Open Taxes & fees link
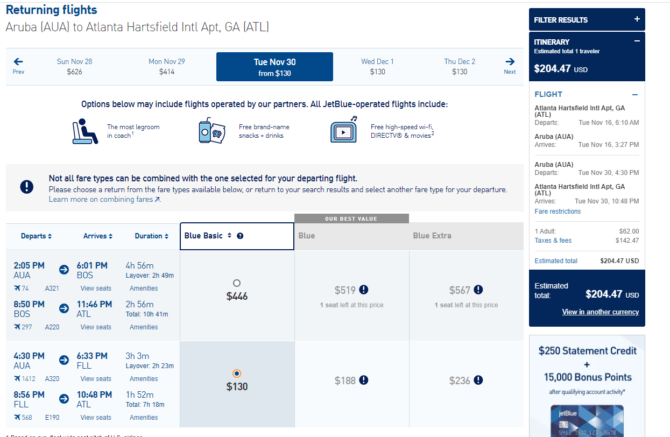This screenshot has height=437, width=670. 553,240
